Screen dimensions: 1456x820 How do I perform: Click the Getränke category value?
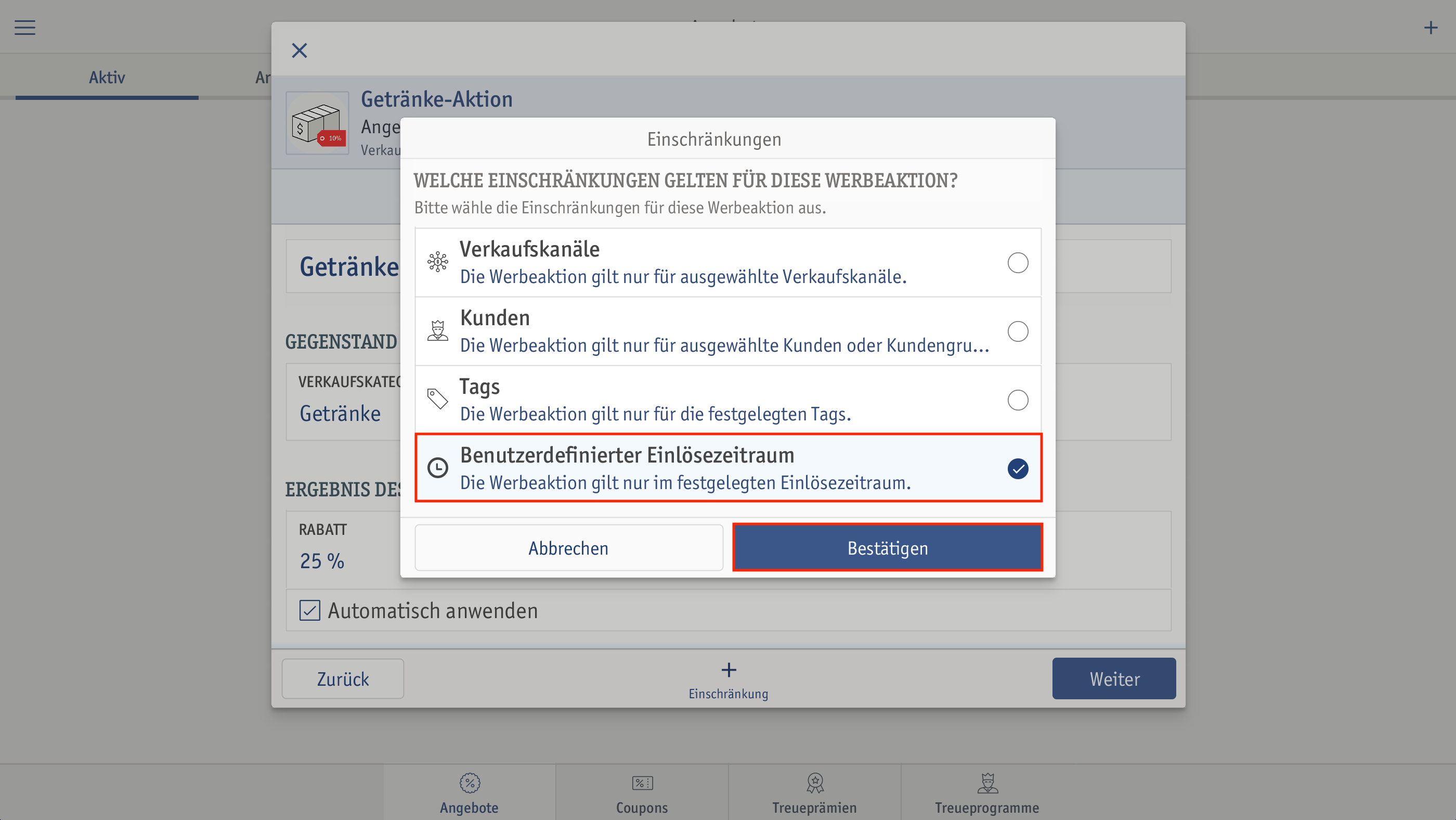[x=340, y=414]
